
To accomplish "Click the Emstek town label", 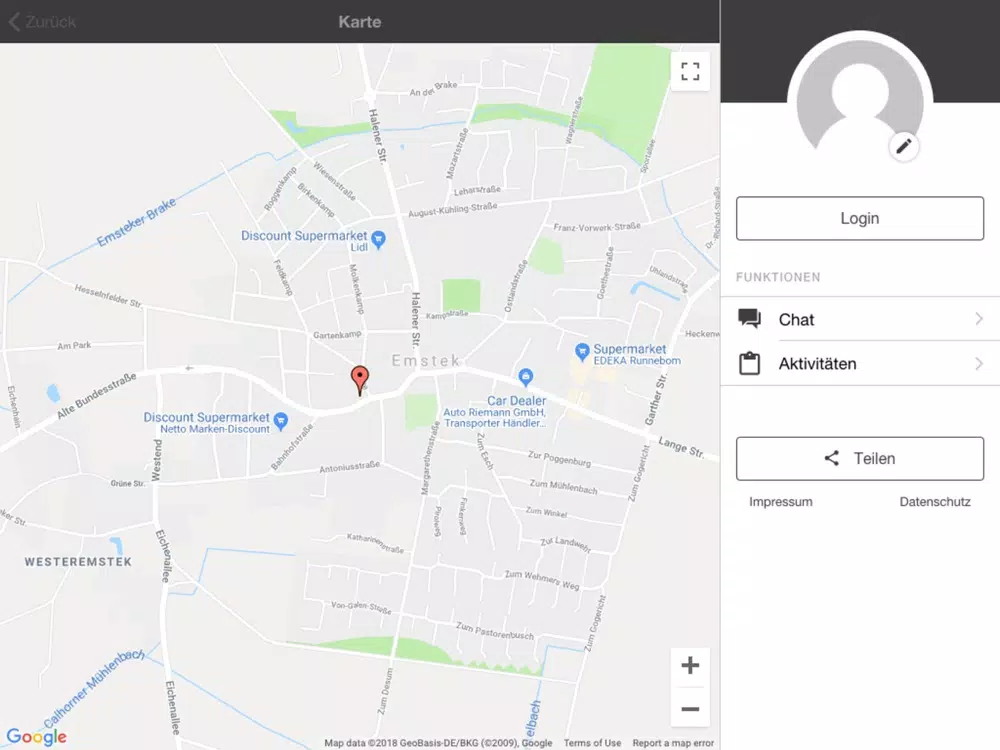I will [x=425, y=361].
